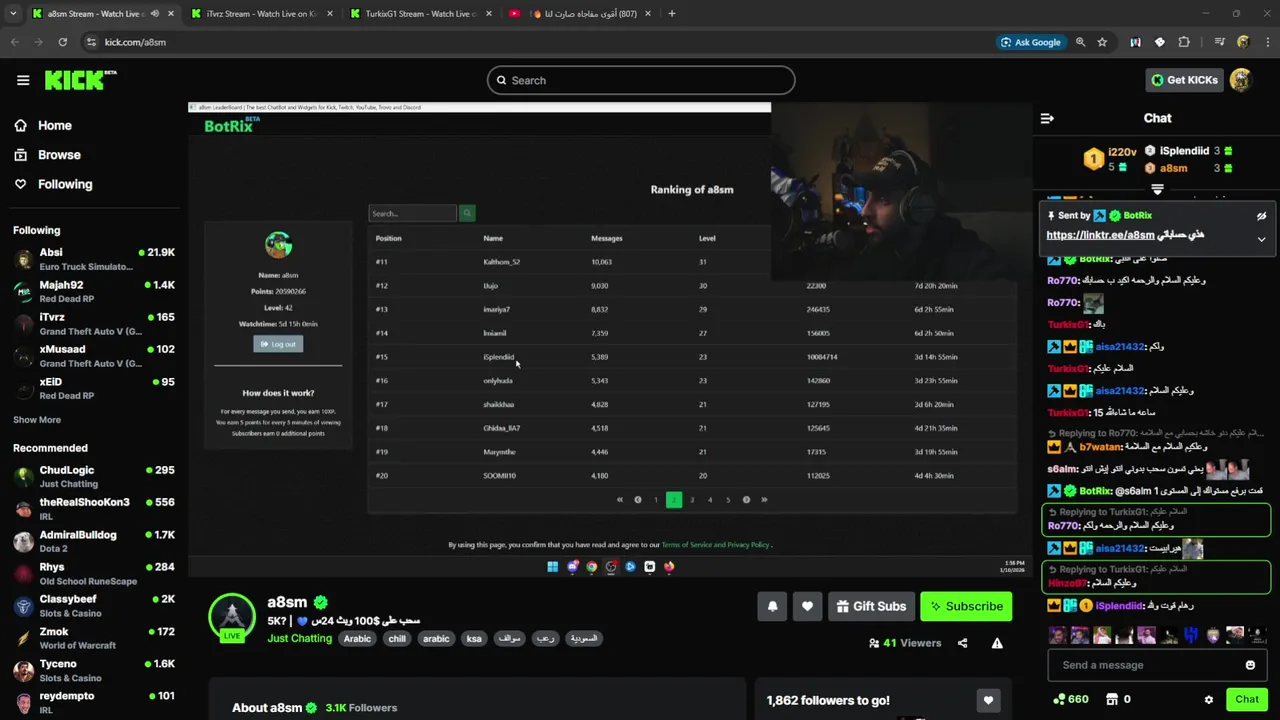Mute audio on a8sm Stream tab

(154, 14)
